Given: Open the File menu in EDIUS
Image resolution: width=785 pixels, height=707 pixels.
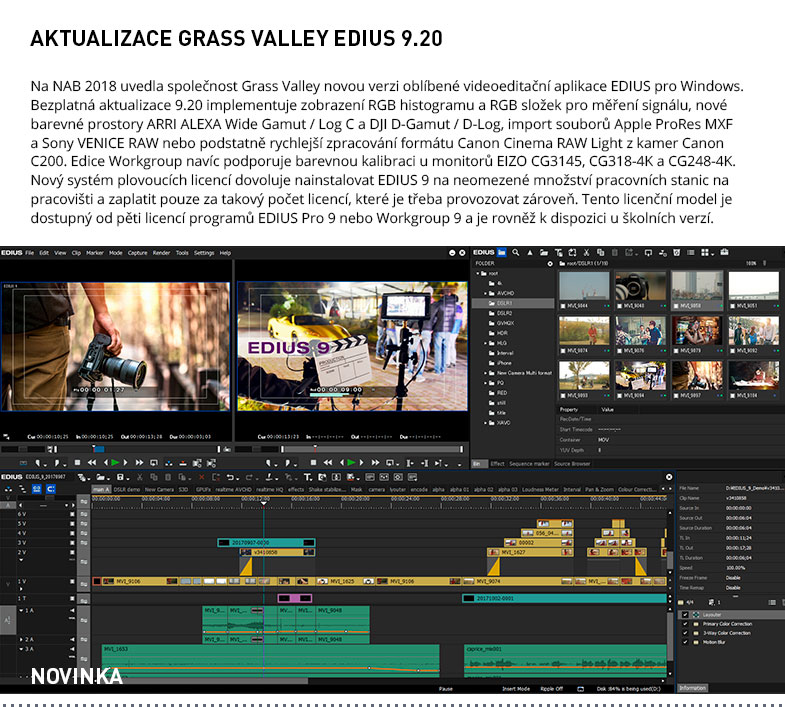Looking at the screenshot, I should (x=30, y=253).
